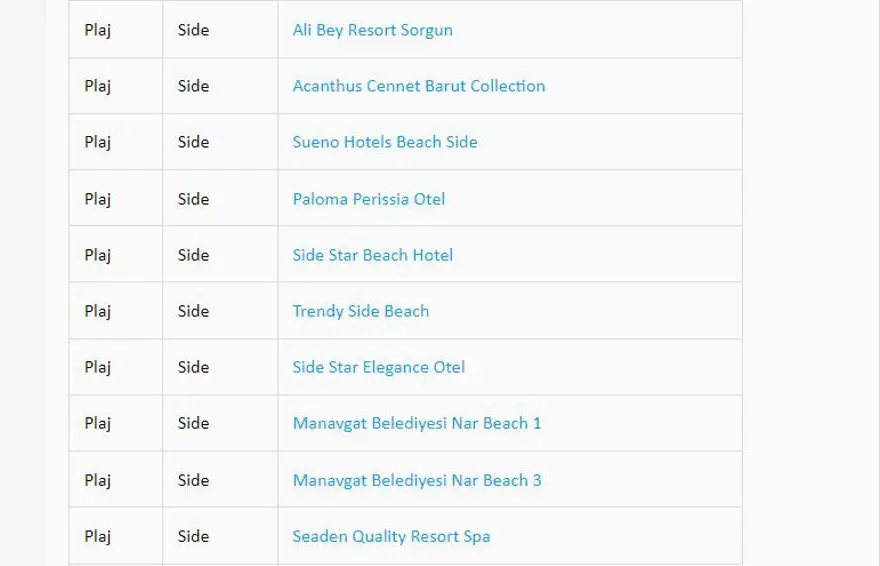Click the Trendy Side Beach link
This screenshot has width=880, height=566.
360,311
